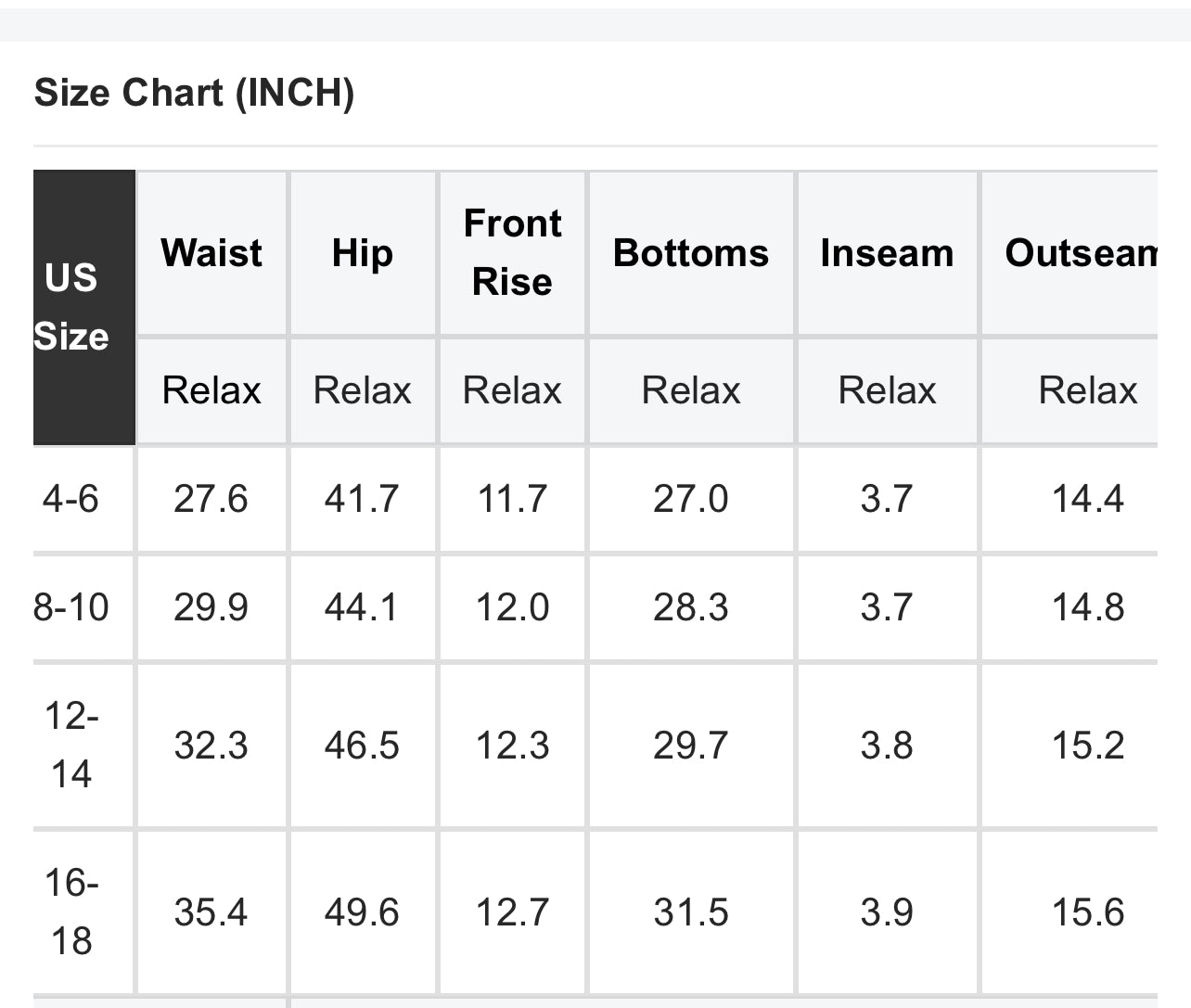Select the 8-10 size row label
1191x1008 pixels.
pos(71,607)
